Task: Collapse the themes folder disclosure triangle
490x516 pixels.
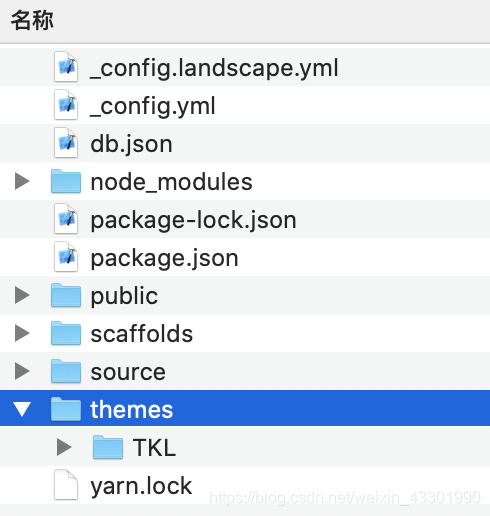Action: tap(22, 409)
